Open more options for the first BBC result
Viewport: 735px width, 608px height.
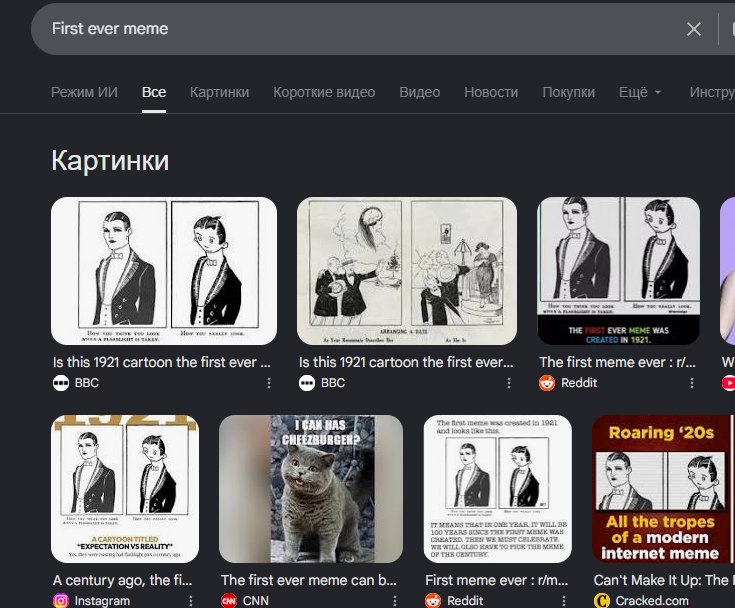tap(269, 383)
